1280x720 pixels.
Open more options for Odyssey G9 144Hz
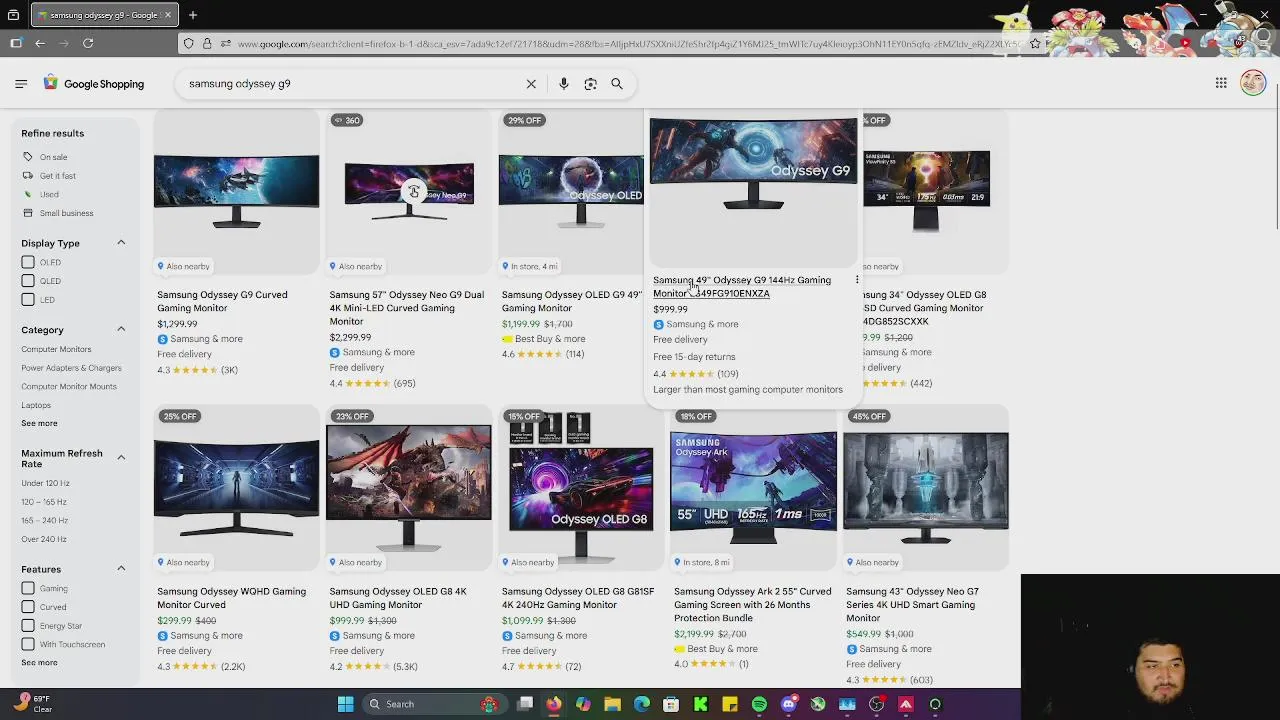point(857,280)
